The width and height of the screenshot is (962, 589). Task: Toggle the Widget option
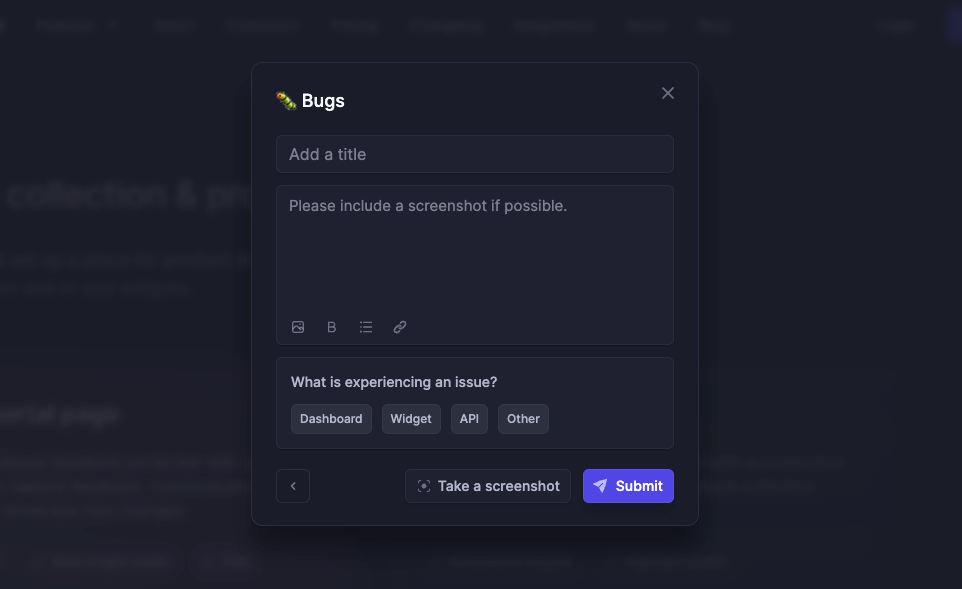[411, 419]
